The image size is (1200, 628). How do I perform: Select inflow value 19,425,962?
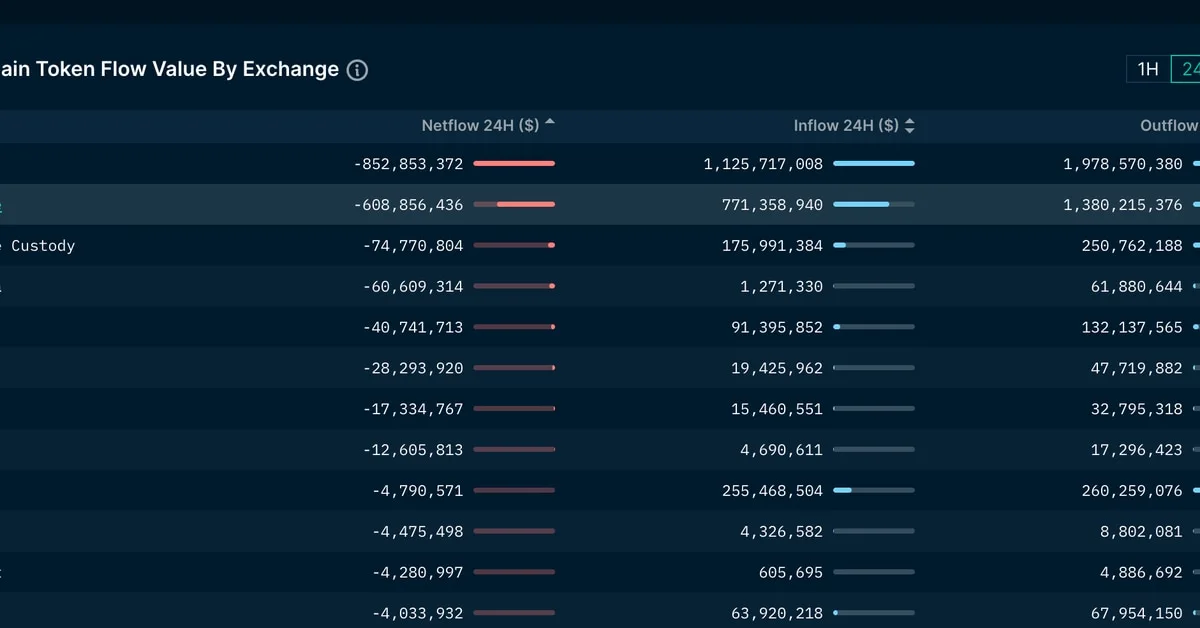777,369
